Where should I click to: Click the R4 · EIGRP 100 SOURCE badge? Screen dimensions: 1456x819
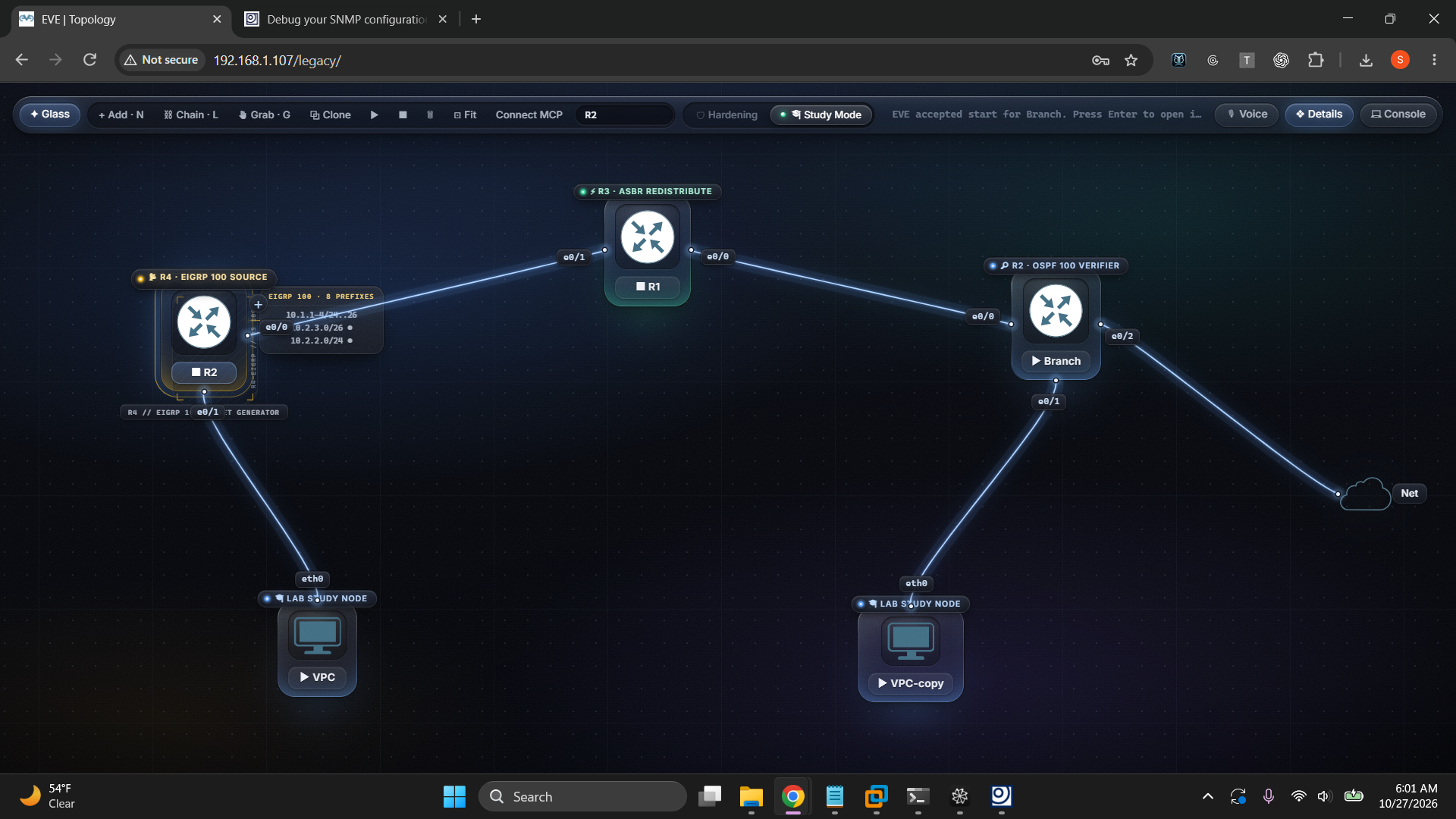[204, 278]
